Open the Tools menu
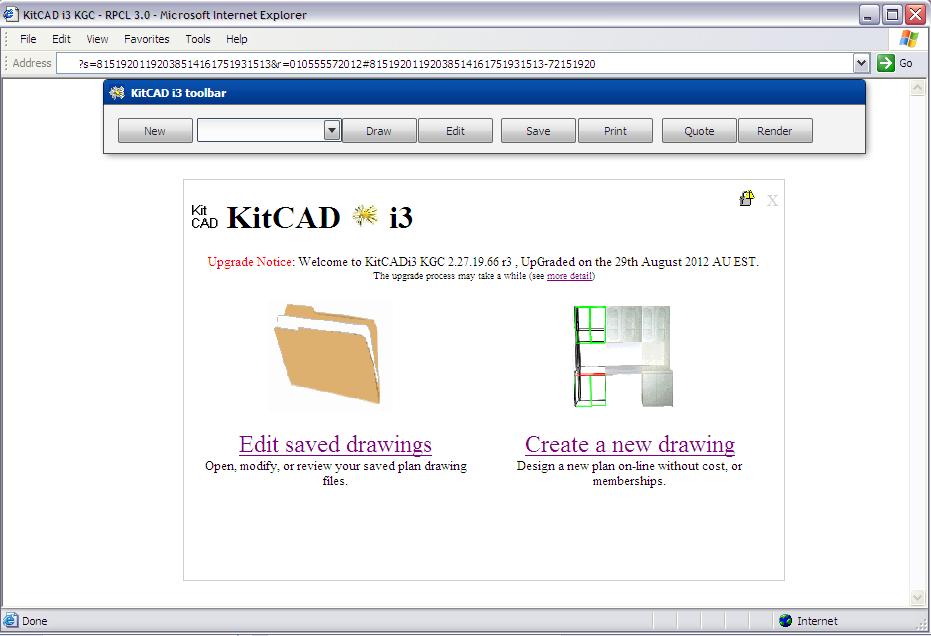Viewport: 931px width, 636px height. point(198,39)
